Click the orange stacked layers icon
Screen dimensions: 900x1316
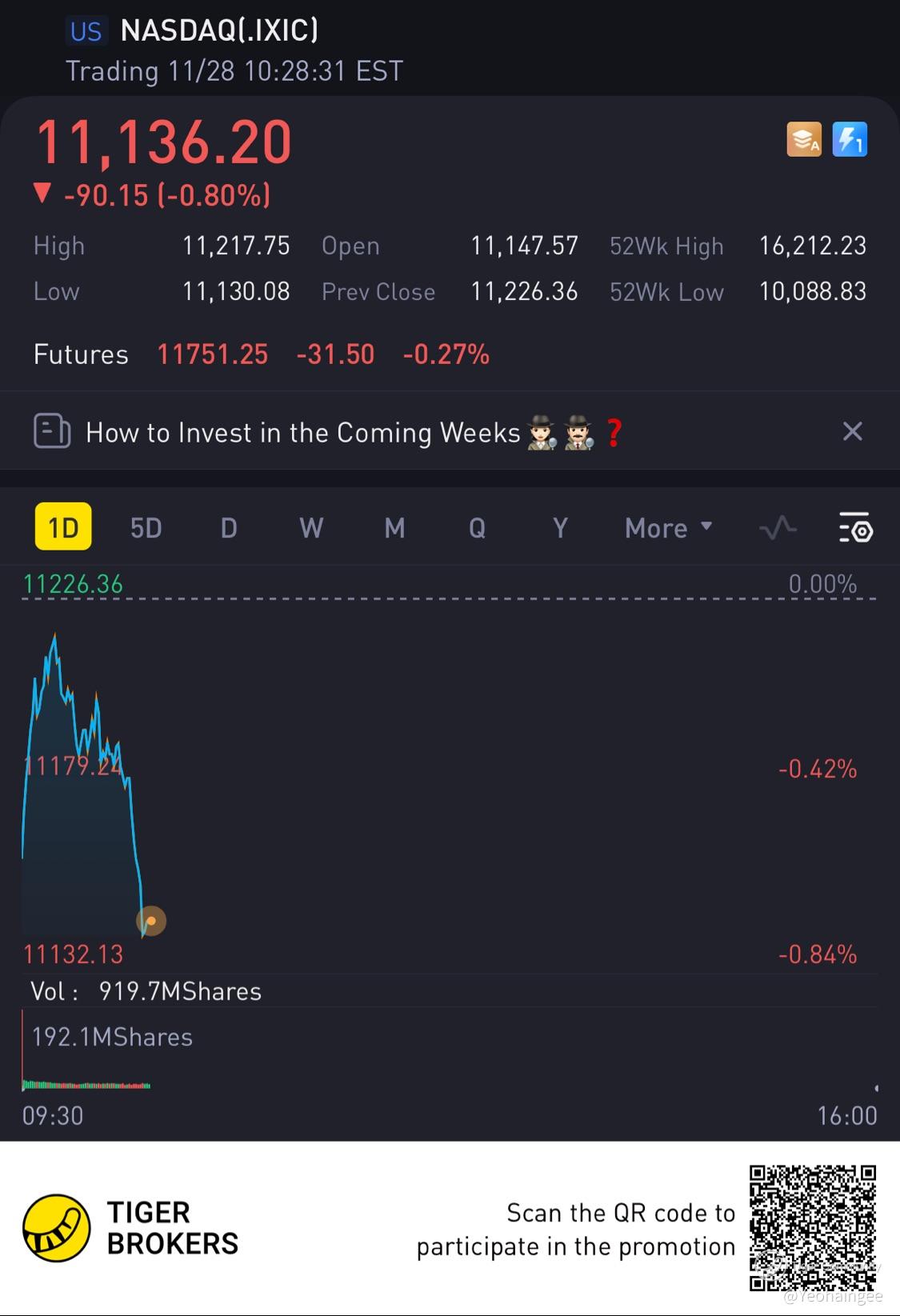pyautogui.click(x=804, y=139)
